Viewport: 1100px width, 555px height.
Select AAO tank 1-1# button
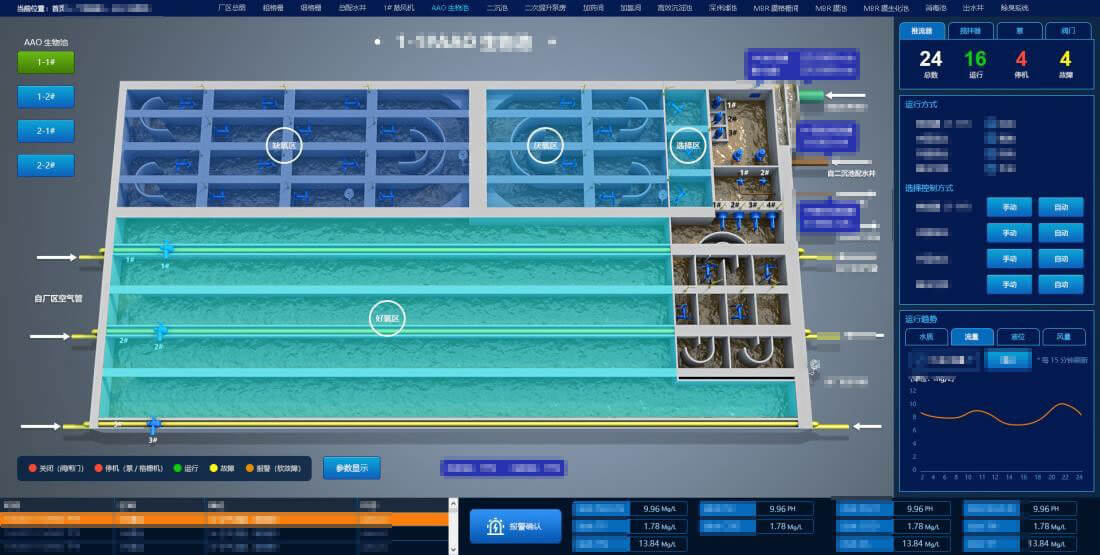[x=46, y=62]
